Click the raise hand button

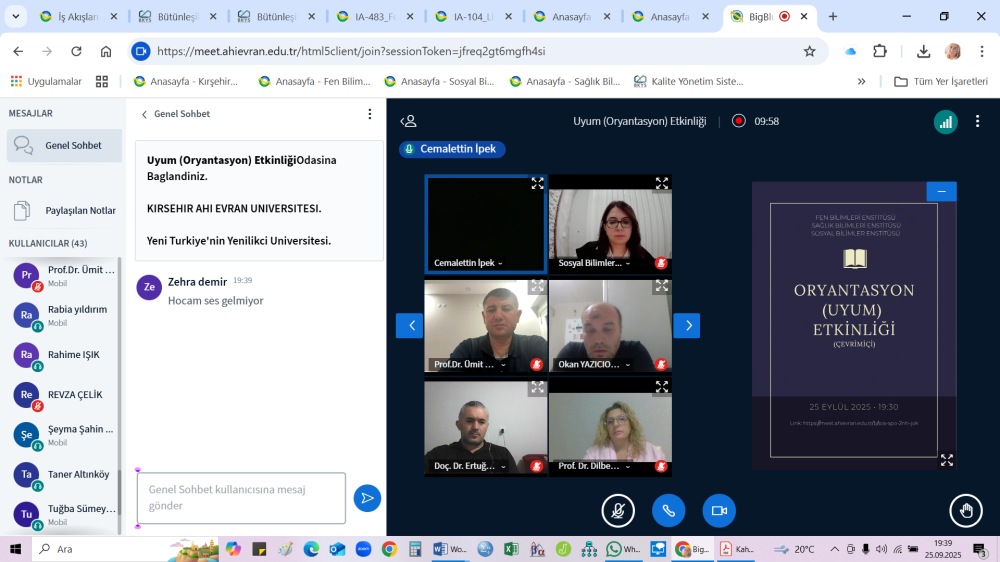965,511
